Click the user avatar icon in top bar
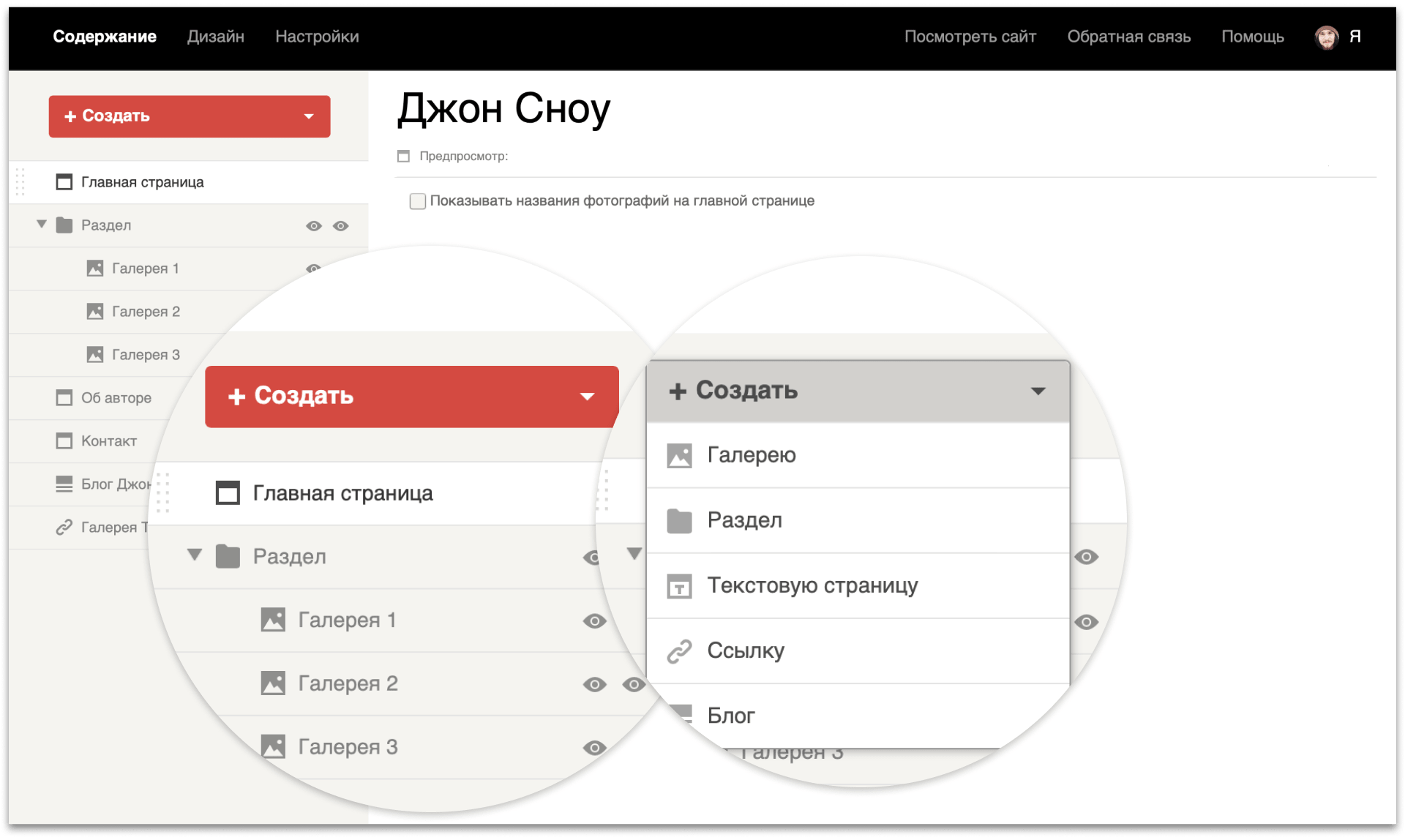This screenshot has width=1405, height=840. click(1326, 37)
